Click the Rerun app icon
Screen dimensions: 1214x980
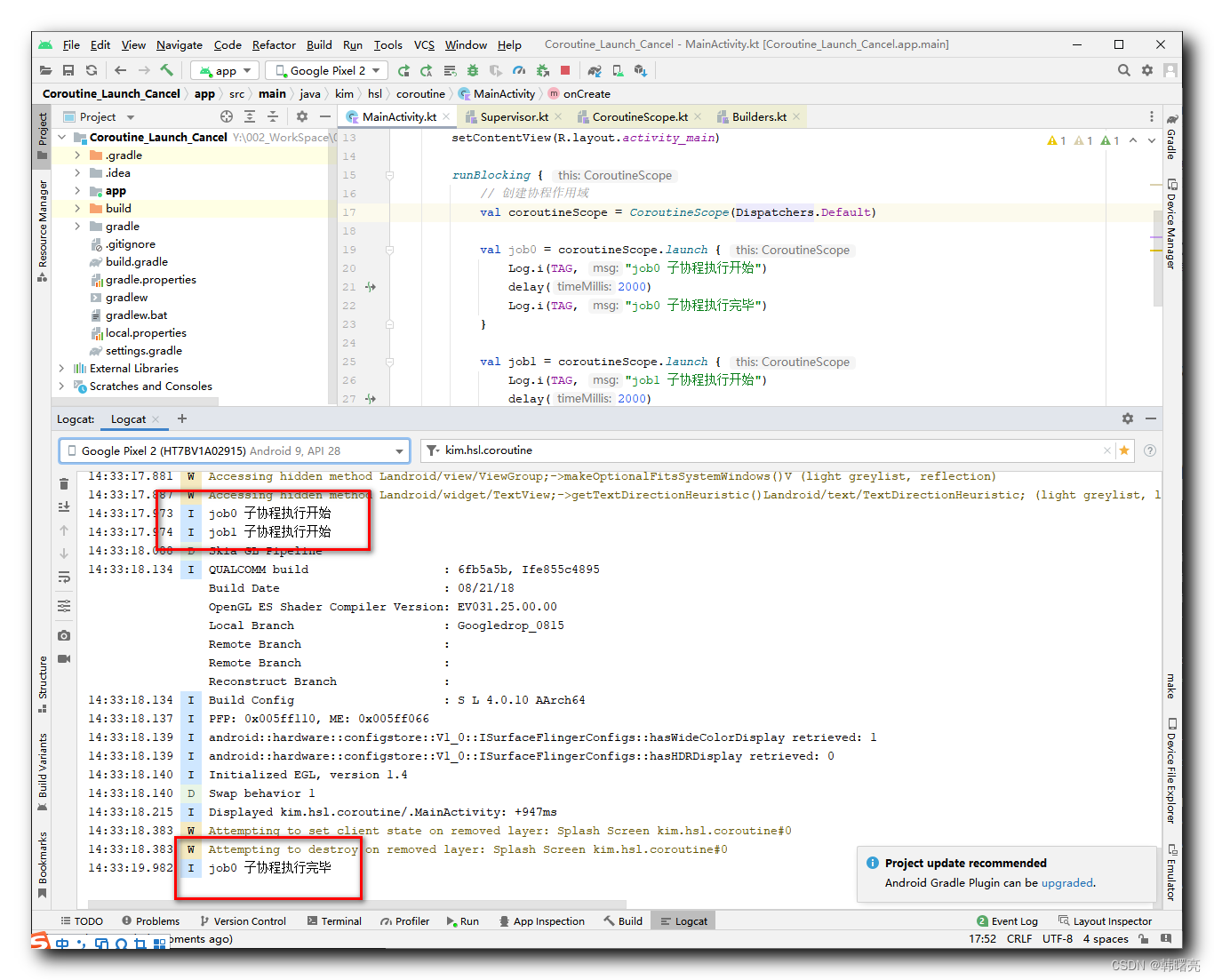pyautogui.click(x=404, y=70)
